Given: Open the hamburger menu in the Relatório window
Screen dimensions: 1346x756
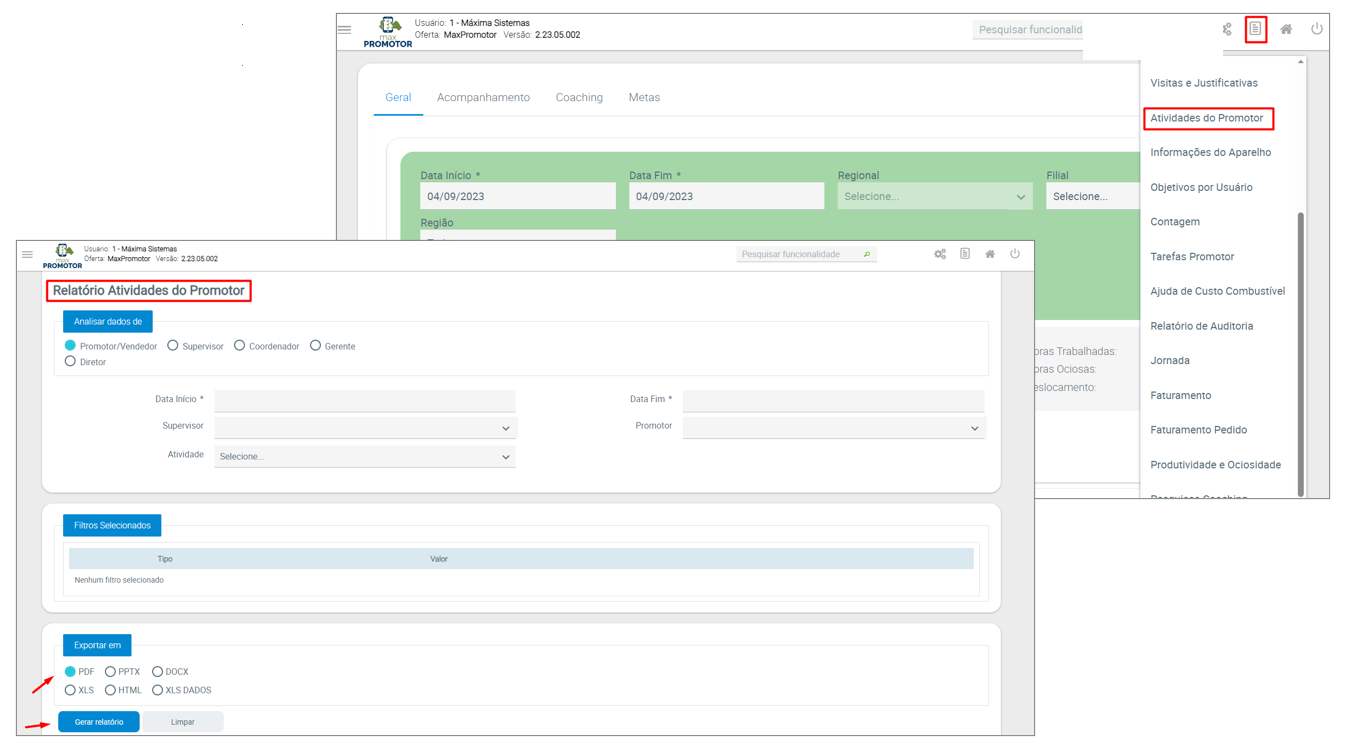Looking at the screenshot, I should [28, 255].
